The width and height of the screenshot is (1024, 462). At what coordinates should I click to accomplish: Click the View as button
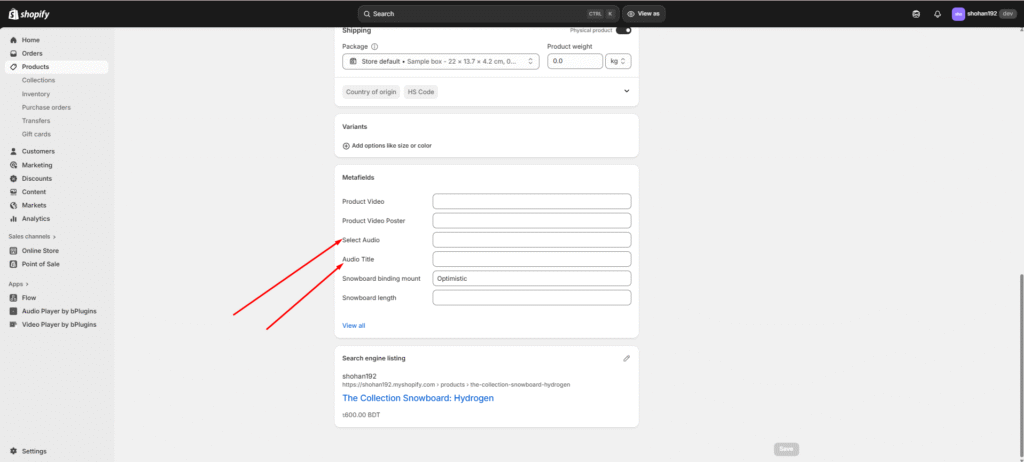(x=644, y=14)
